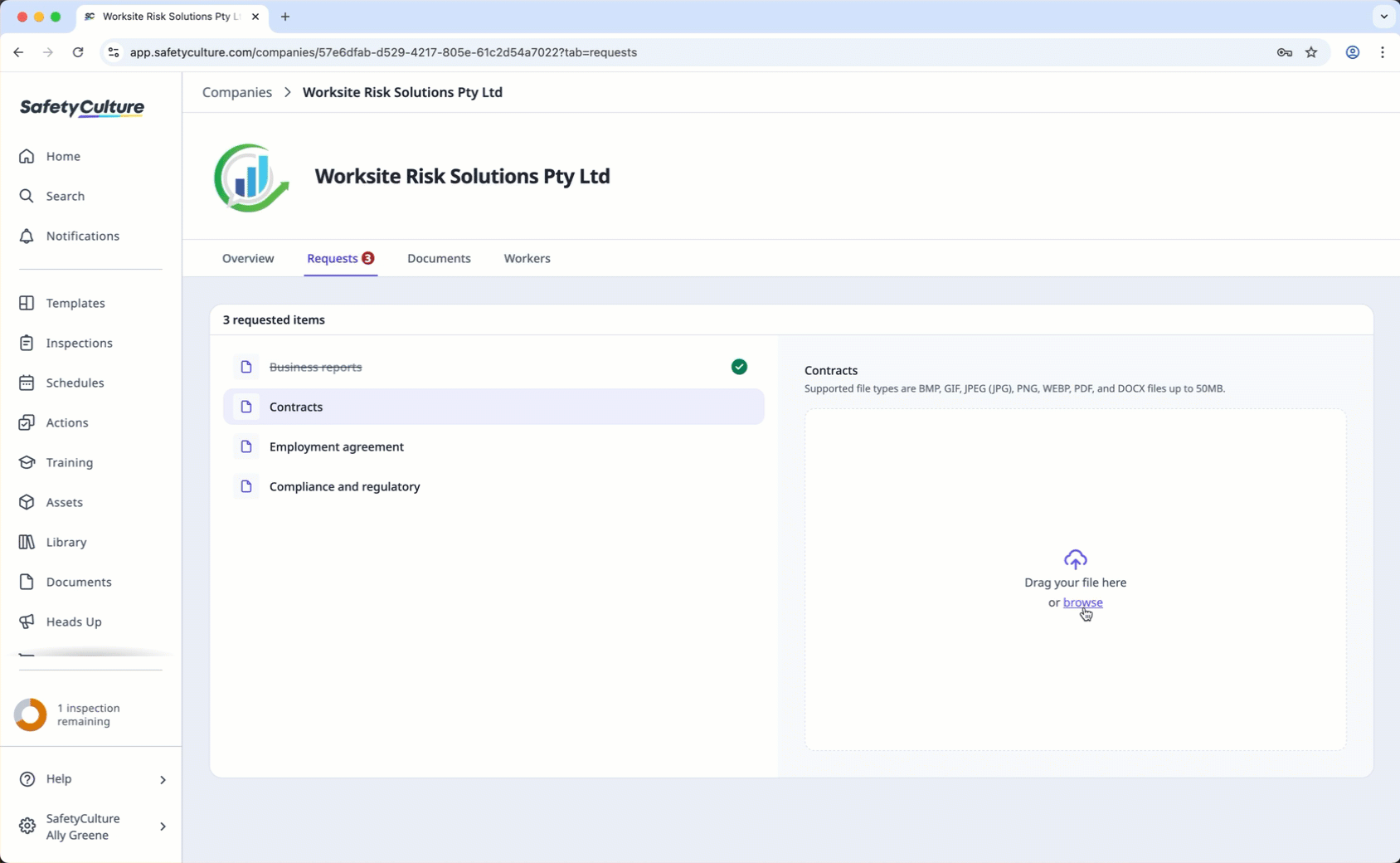Click the Contracts row document icon
Image resolution: width=1400 pixels, height=863 pixels.
coord(246,407)
